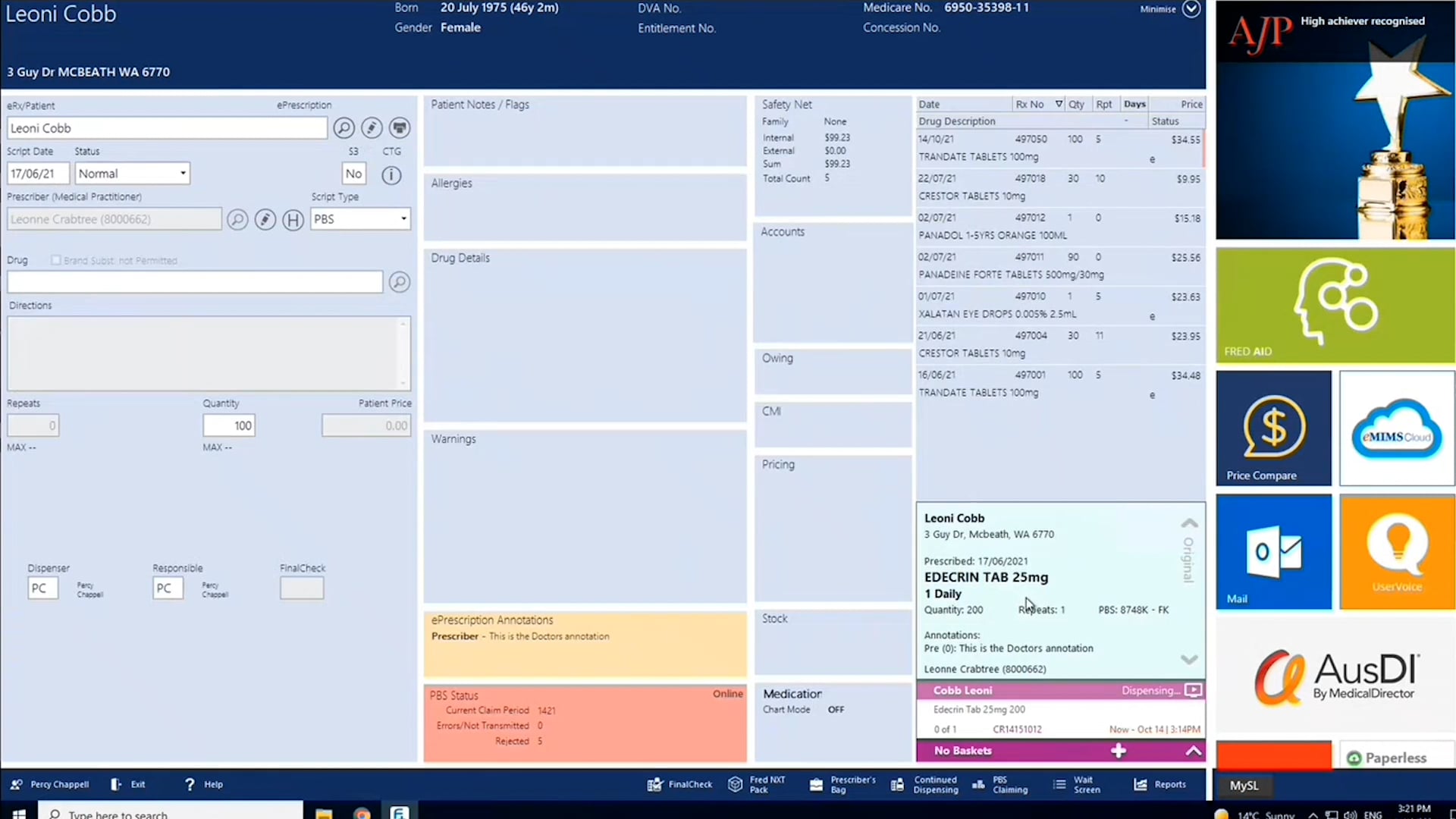Enable the Brand Subst. not Permitted checkbox

tap(56, 260)
